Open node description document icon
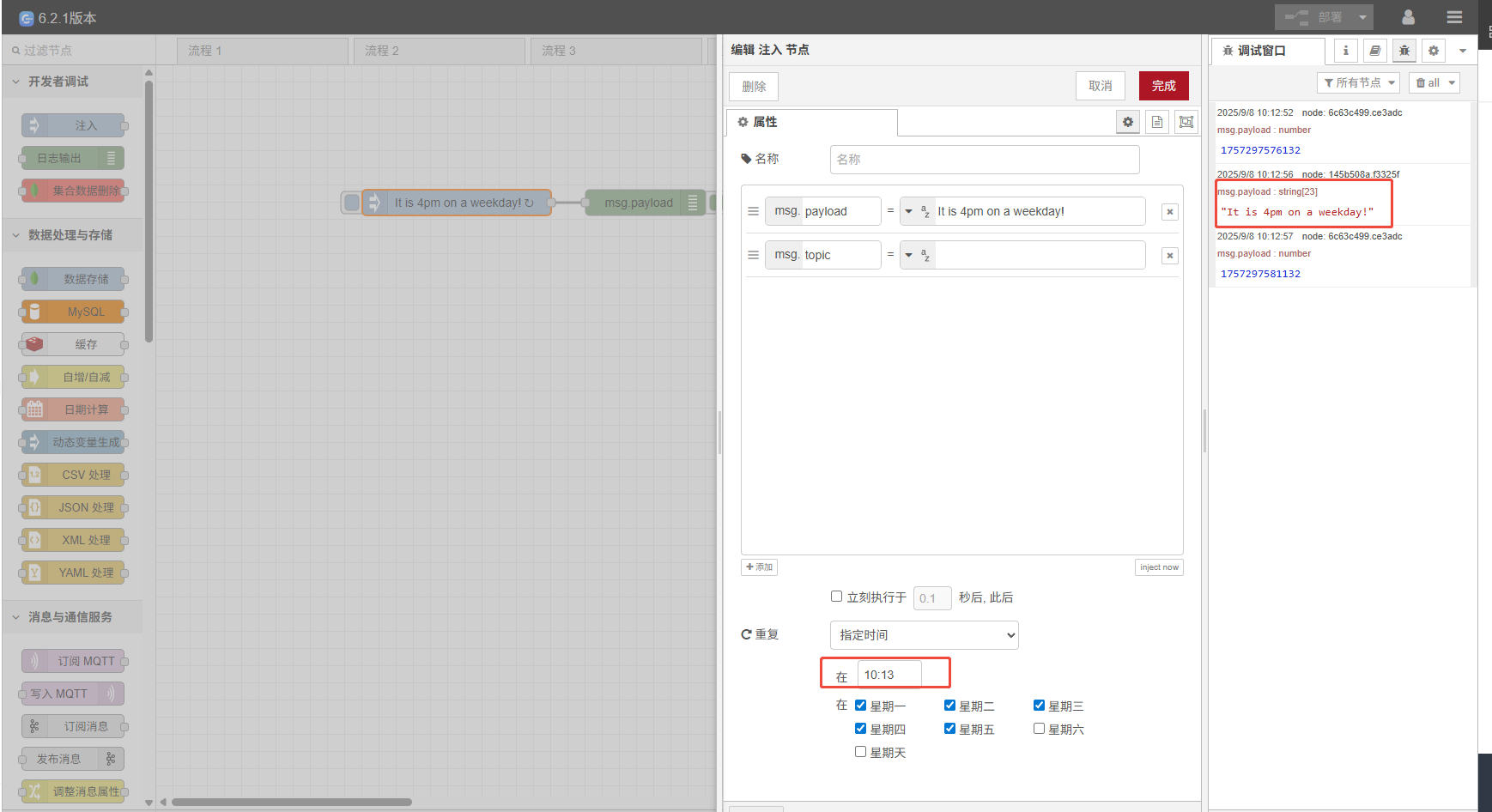1492x812 pixels. pos(1157,122)
